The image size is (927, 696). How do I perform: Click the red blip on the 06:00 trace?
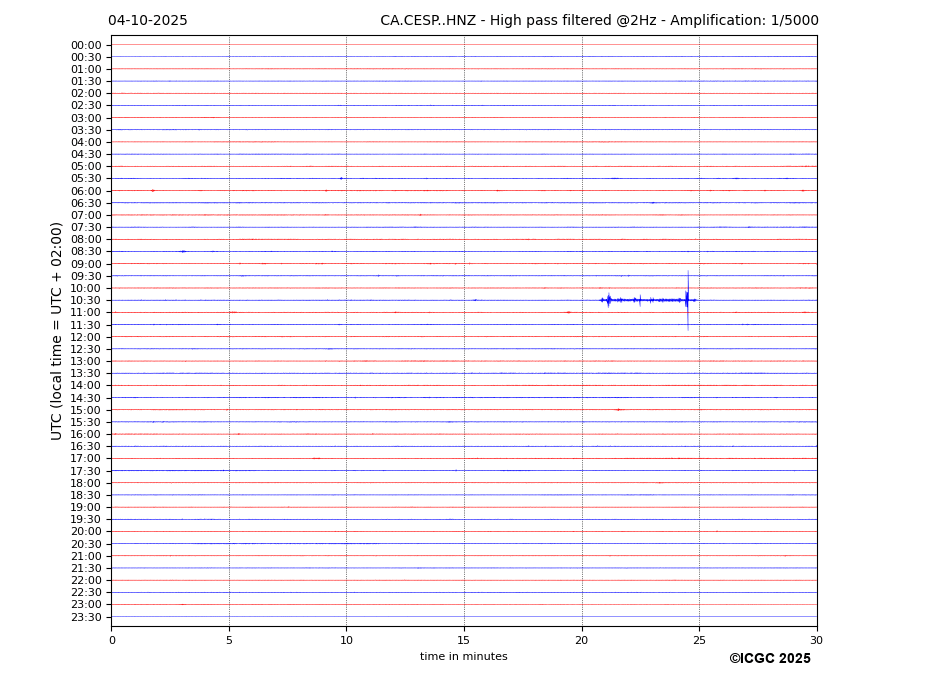[x=152, y=190]
